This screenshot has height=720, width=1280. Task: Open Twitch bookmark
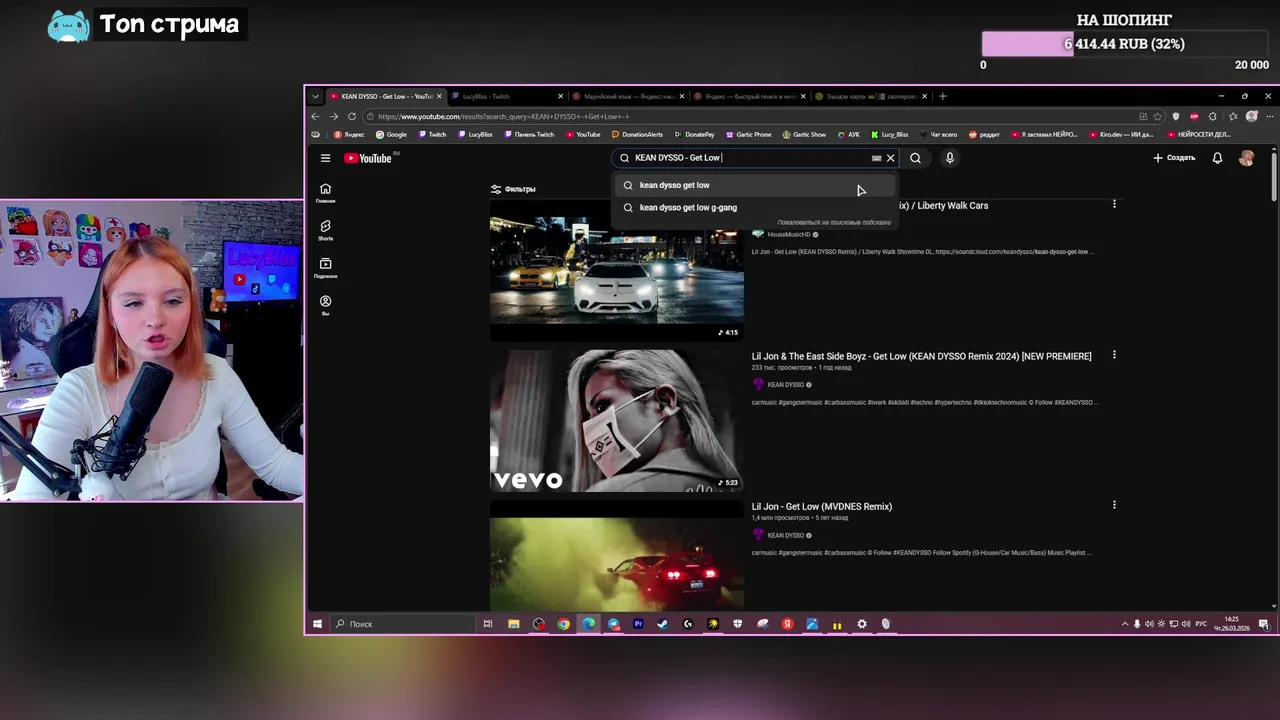[x=432, y=134]
